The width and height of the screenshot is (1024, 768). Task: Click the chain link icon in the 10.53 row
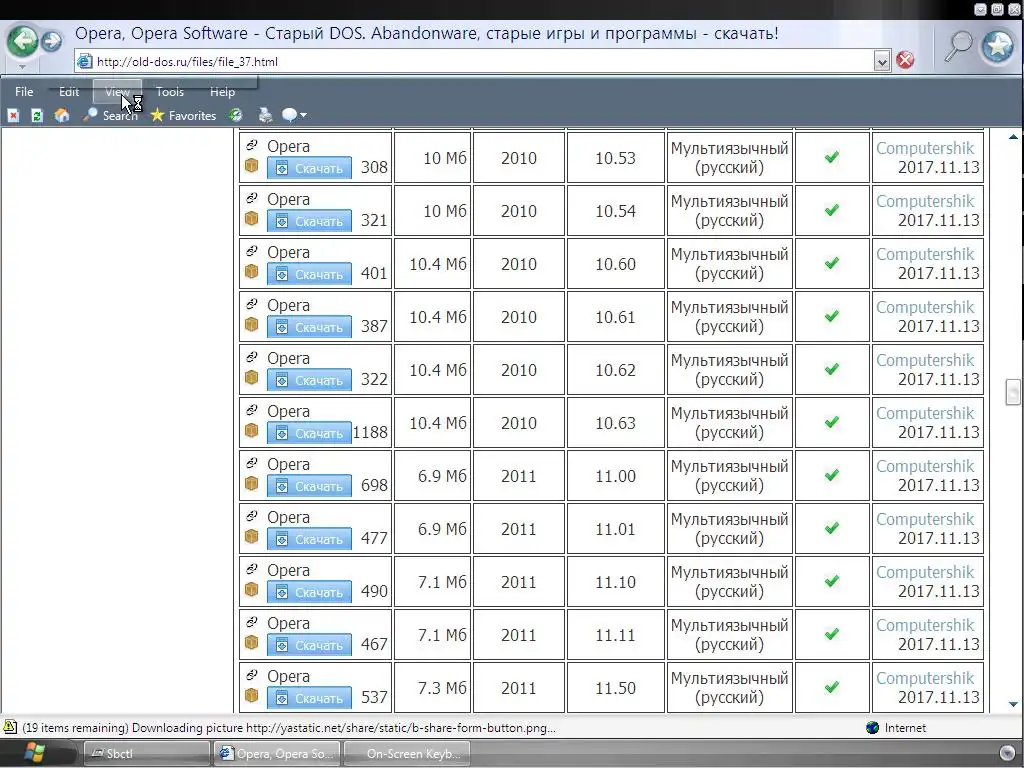coord(251,145)
